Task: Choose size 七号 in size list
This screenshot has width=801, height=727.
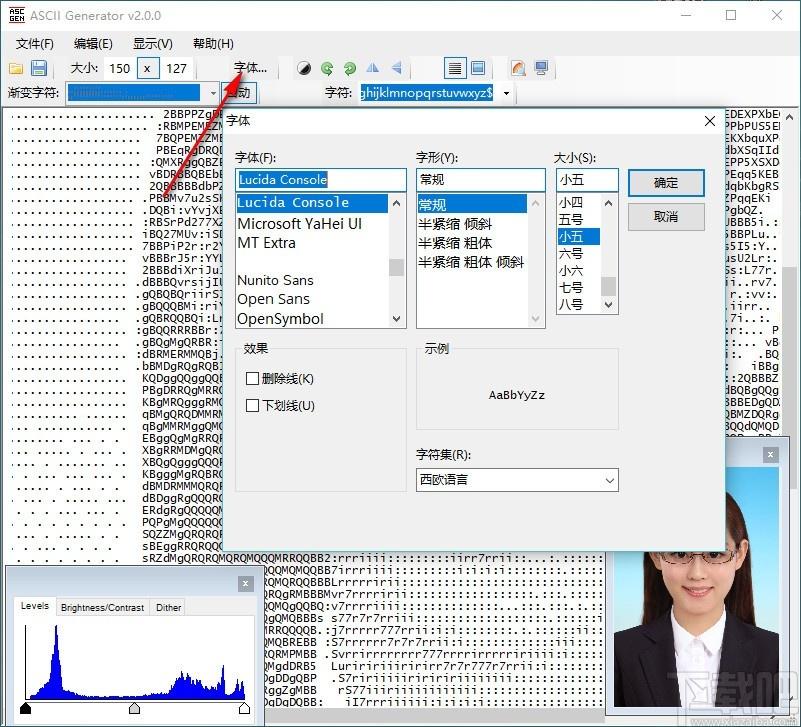Action: 571,288
